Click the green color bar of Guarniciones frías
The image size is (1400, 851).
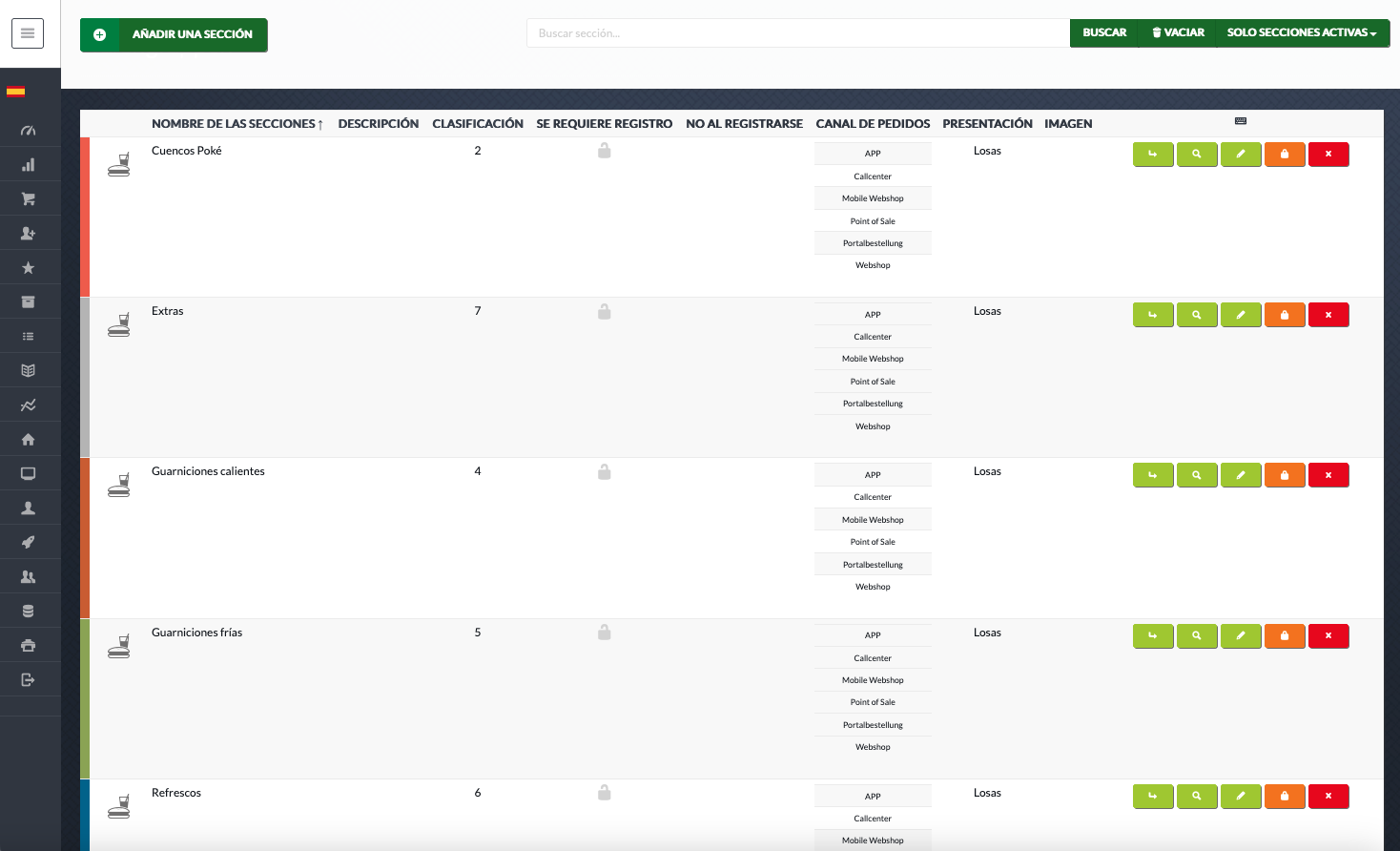85,698
